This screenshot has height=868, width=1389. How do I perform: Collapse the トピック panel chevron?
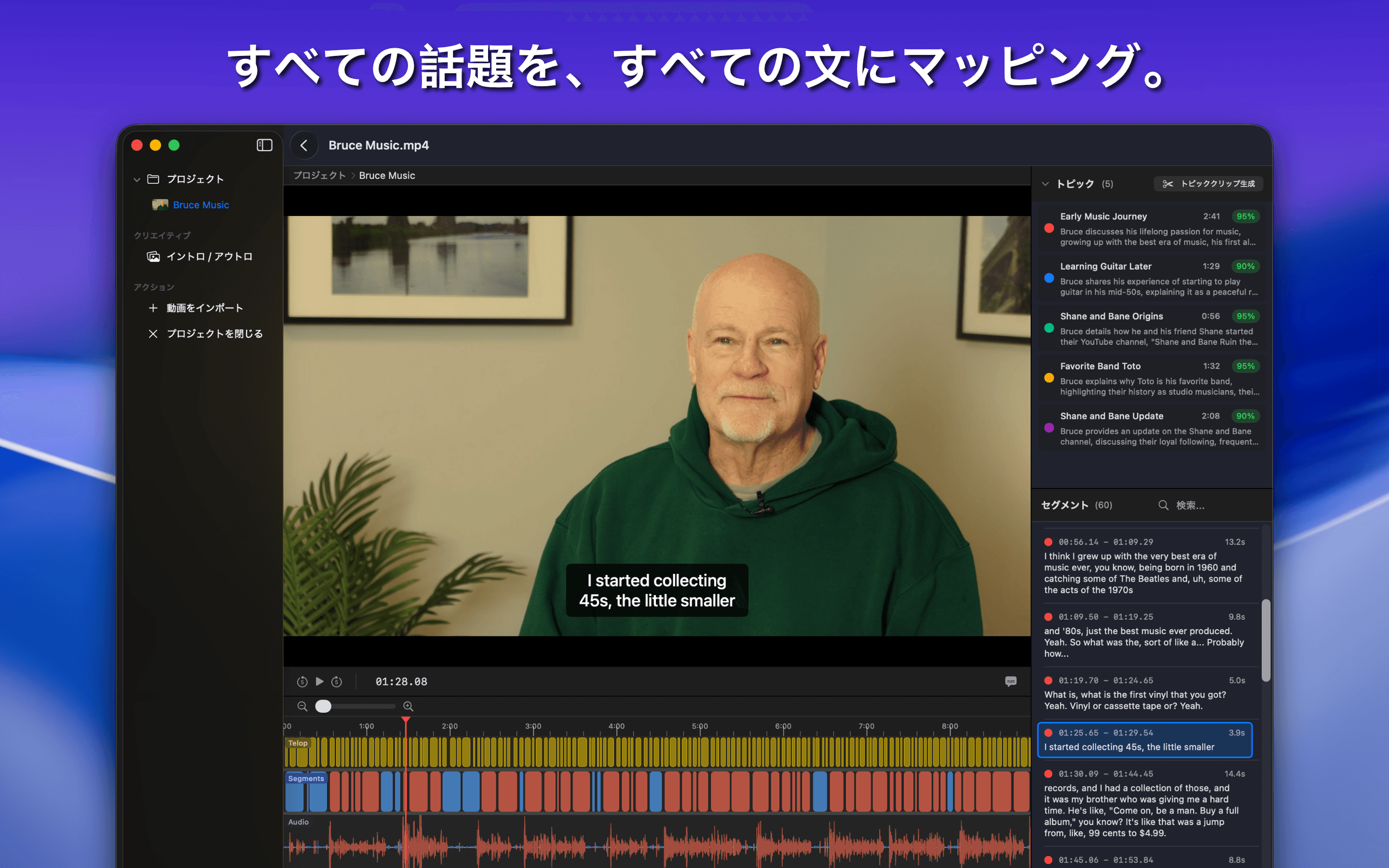(1045, 184)
